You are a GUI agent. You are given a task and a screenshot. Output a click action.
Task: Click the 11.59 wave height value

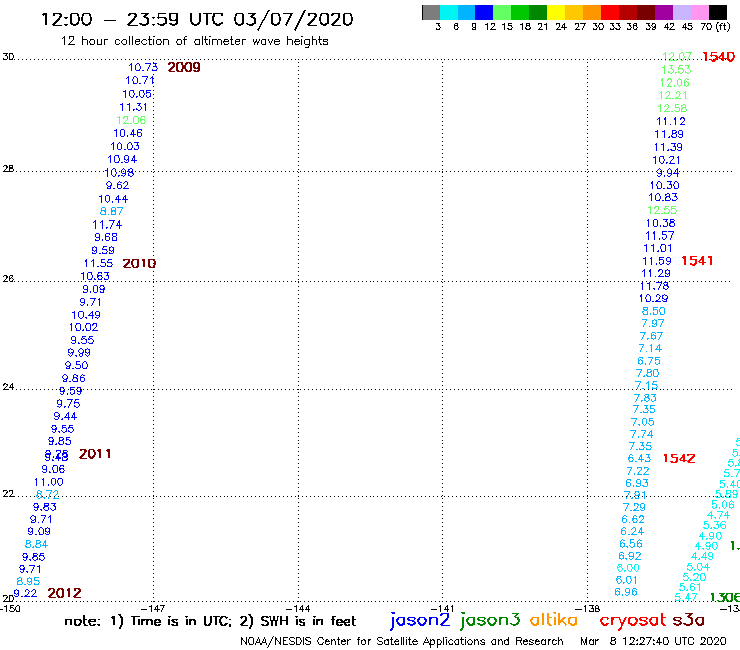coord(657,261)
